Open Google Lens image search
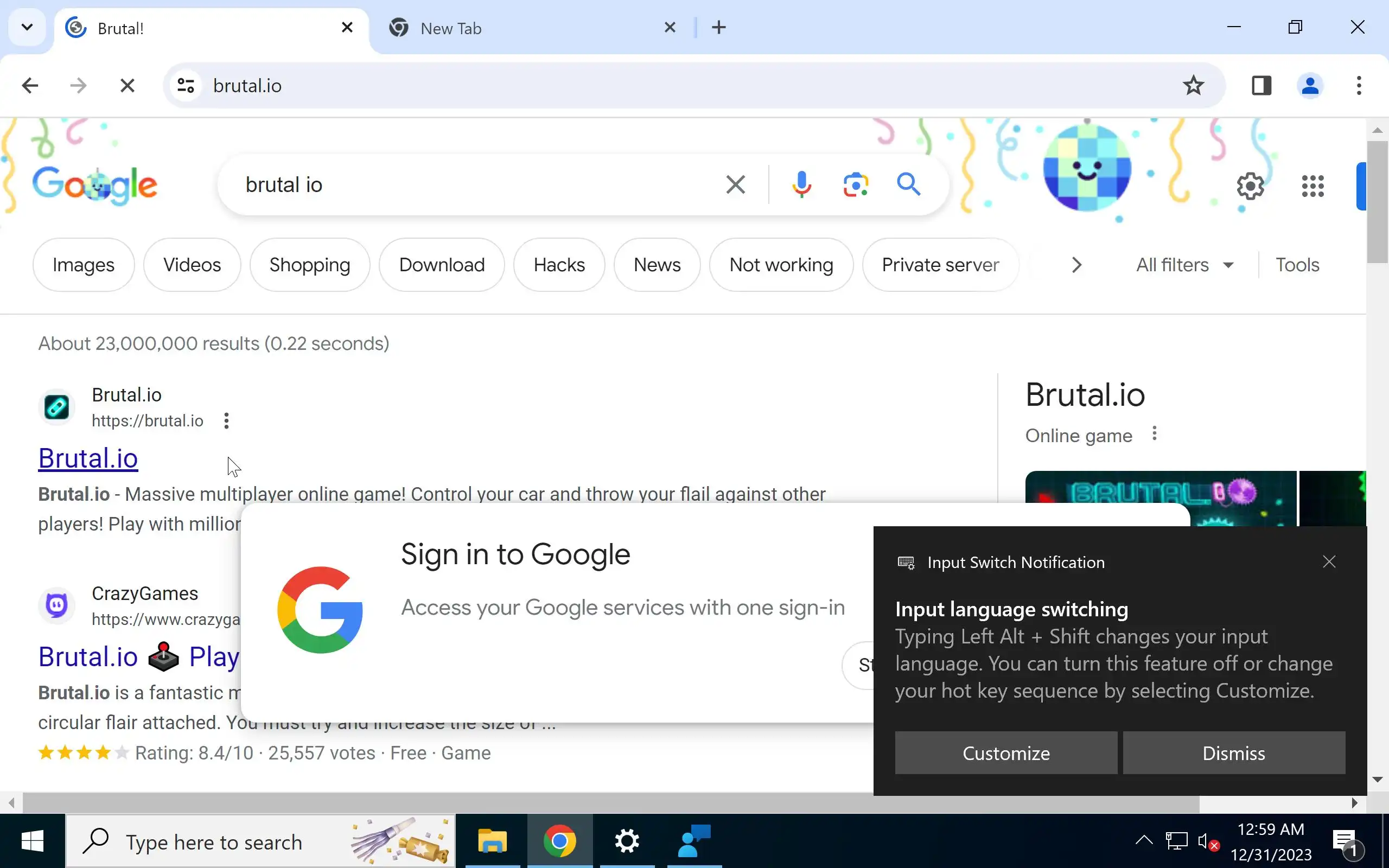Screen dimensions: 1389x868 [x=855, y=185]
